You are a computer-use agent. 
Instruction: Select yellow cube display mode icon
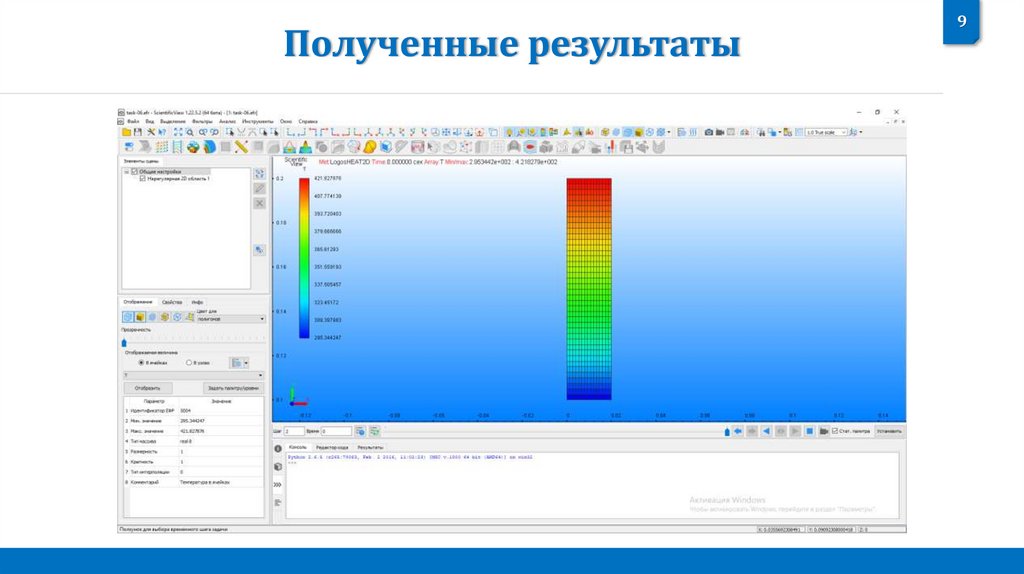click(140, 317)
